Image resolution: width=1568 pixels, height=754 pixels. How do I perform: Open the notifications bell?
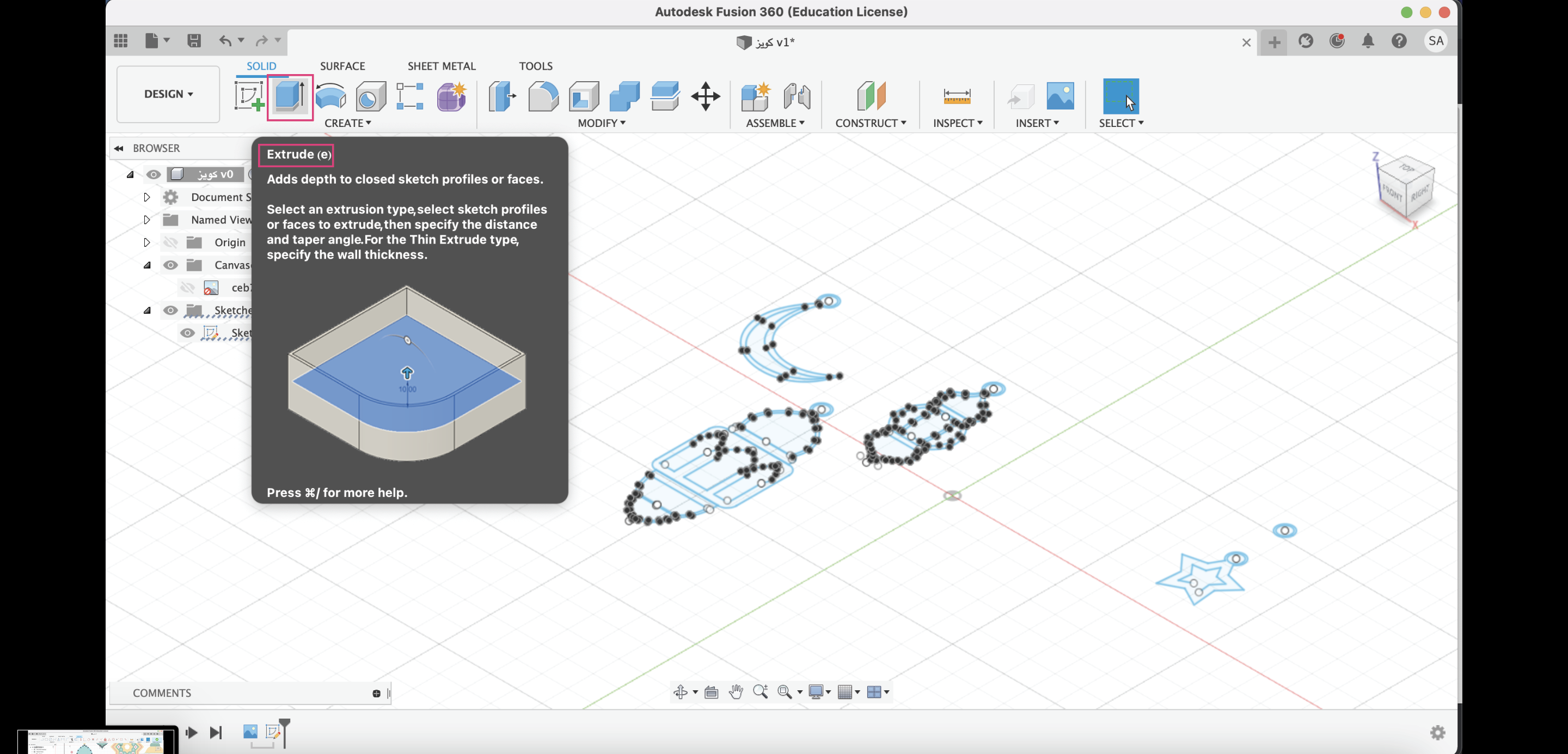1368,41
